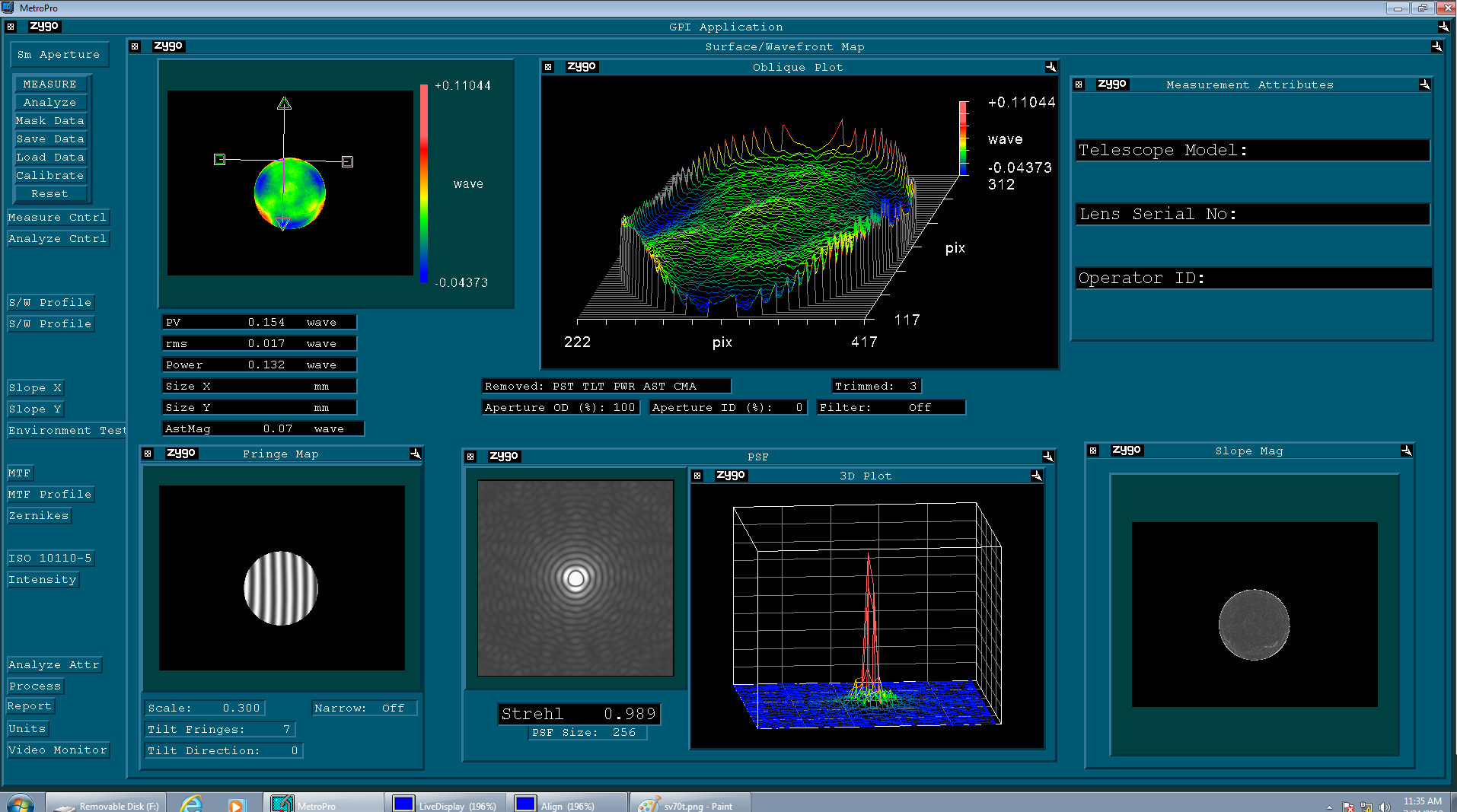
Task: Click the Aperture ID (%) field
Action: tap(728, 407)
